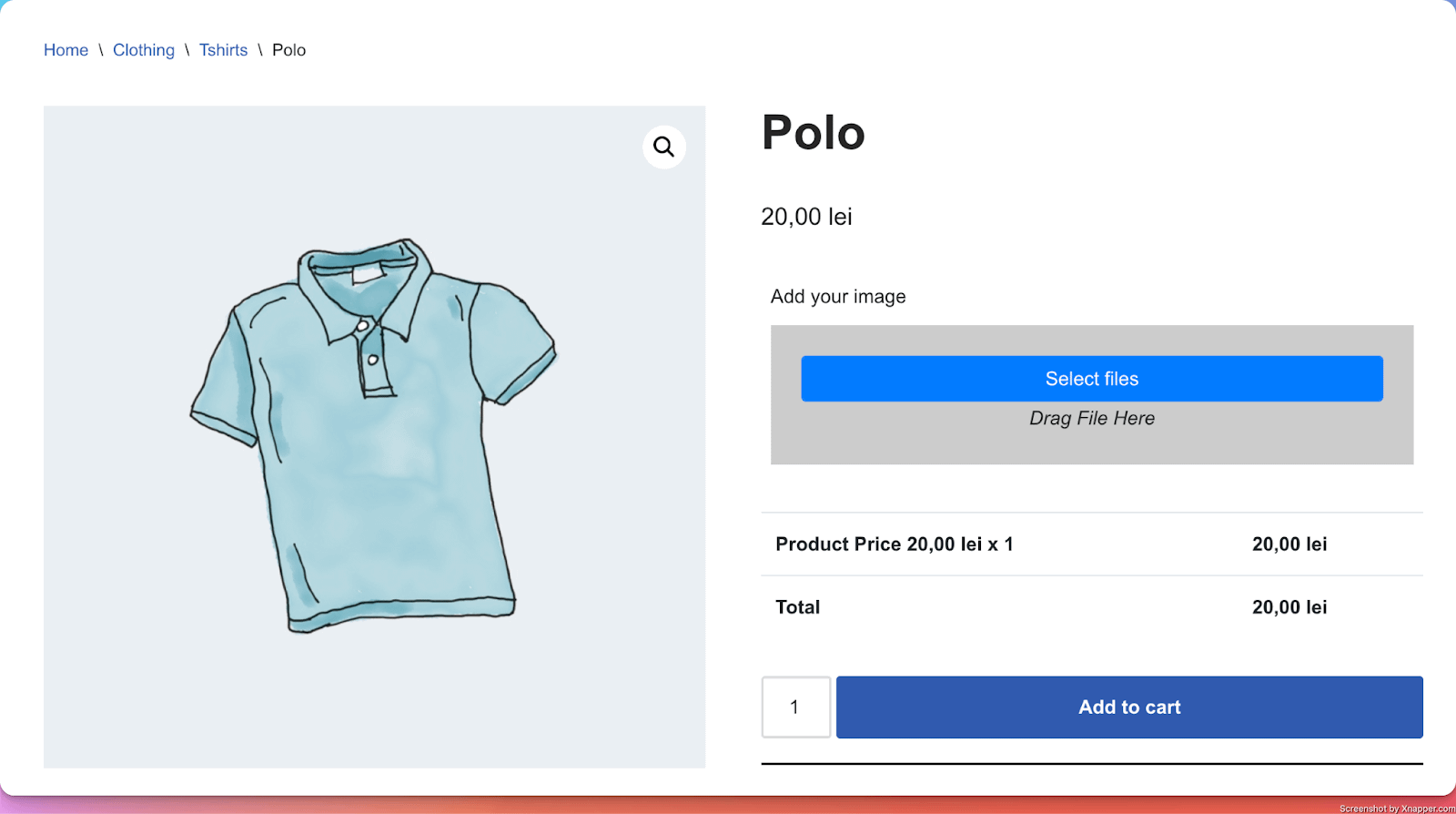
Task: Click the Drag File Here text
Action: pos(1092,418)
